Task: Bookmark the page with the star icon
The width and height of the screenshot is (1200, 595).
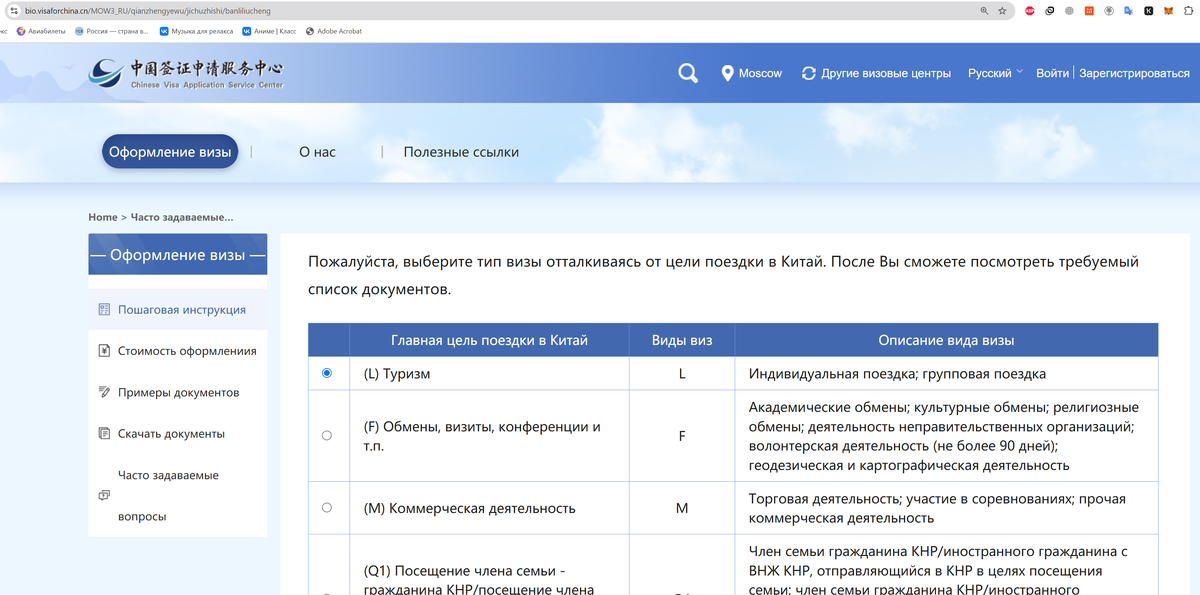Action: click(x=1002, y=11)
